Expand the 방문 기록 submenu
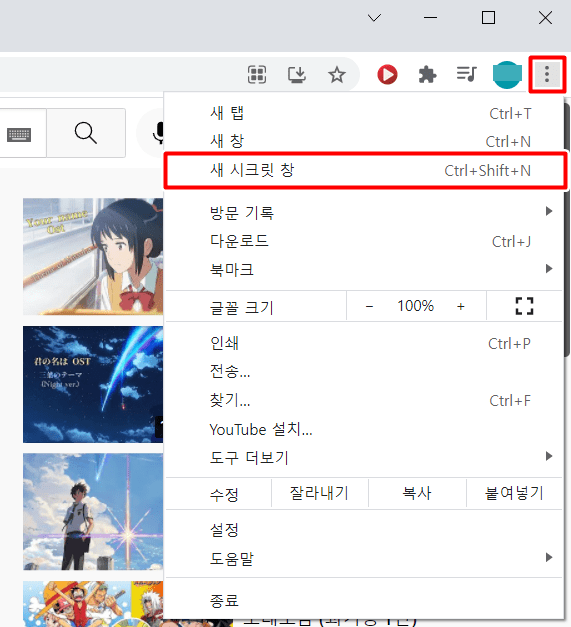The image size is (571, 627). click(364, 212)
